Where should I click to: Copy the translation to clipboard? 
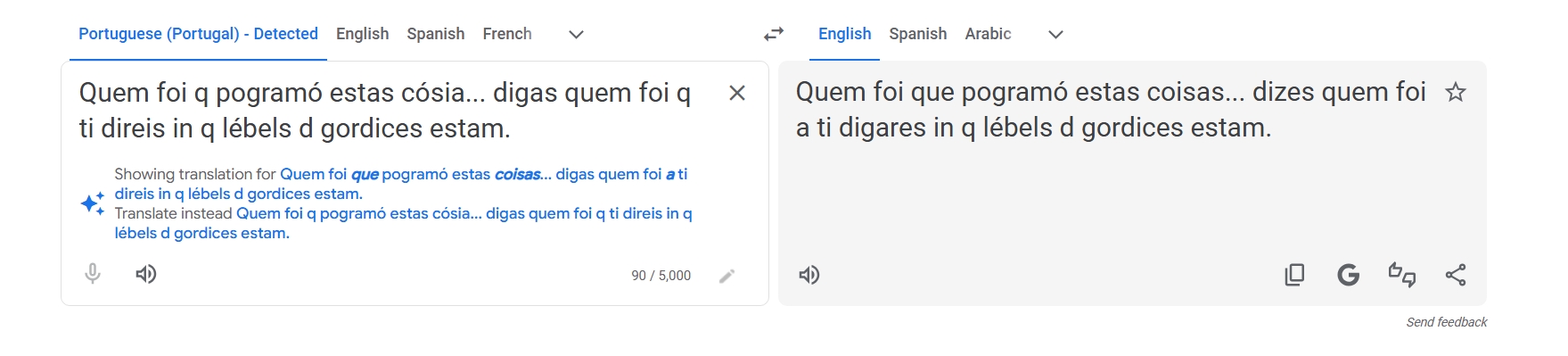[1294, 275]
